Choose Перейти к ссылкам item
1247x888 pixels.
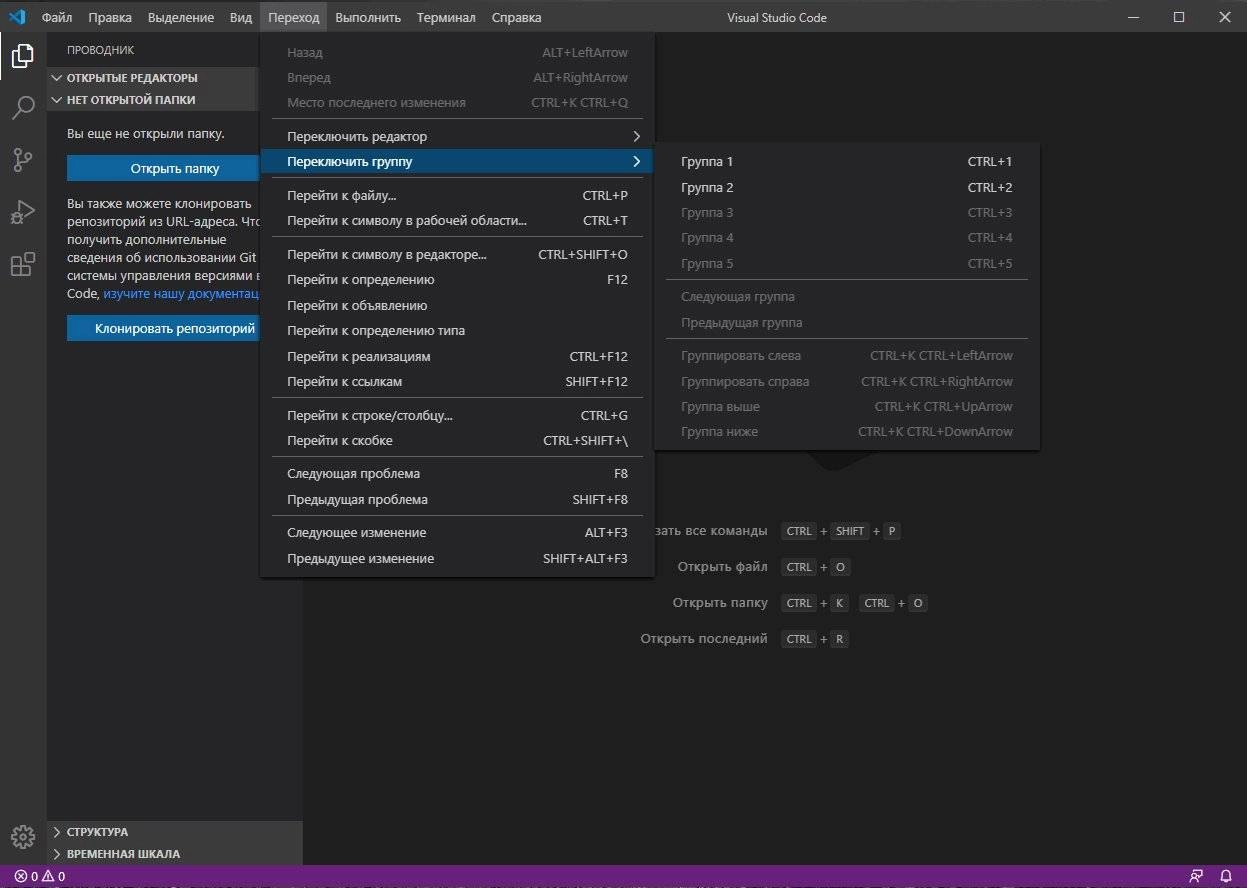tap(457, 382)
